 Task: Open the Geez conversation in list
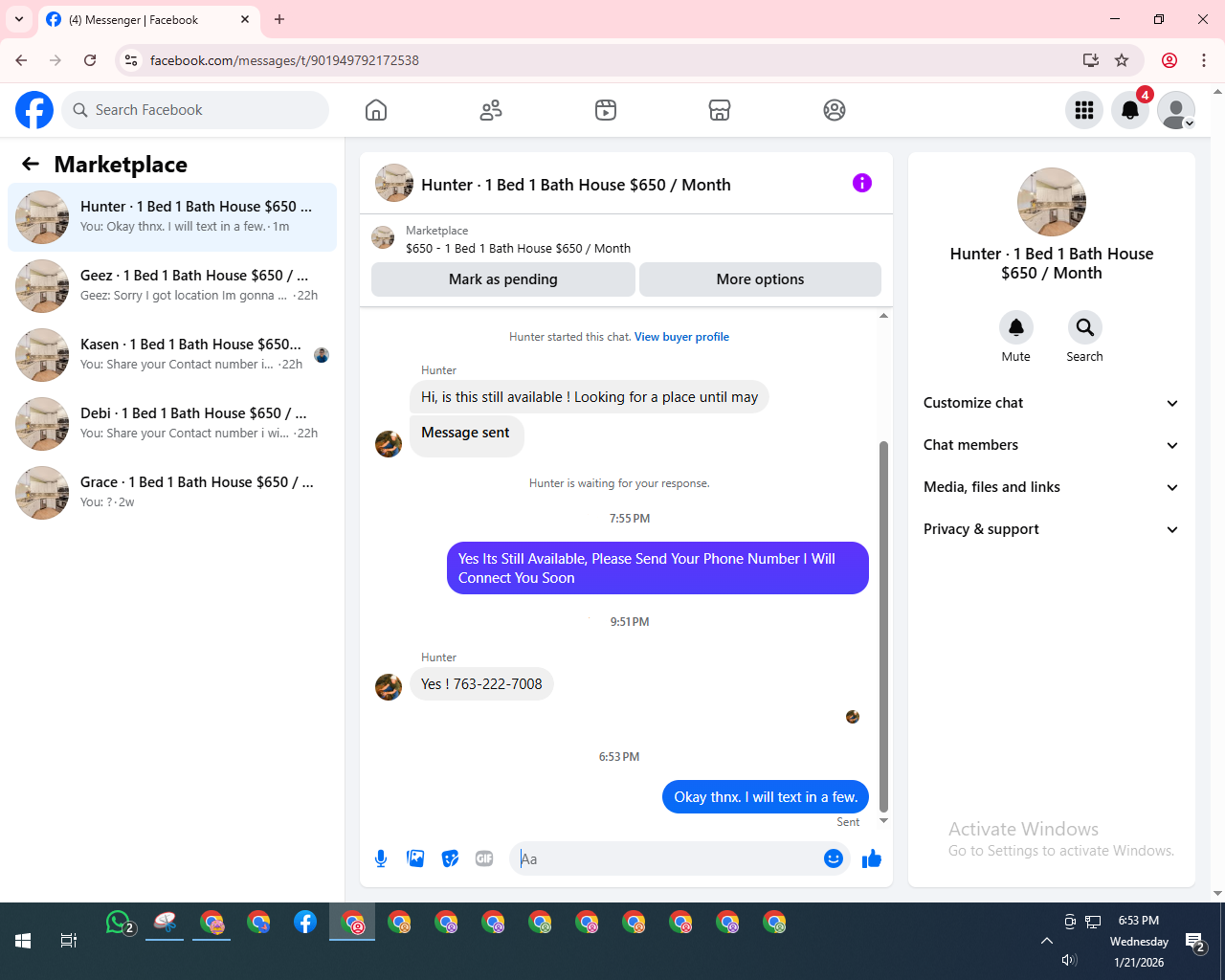point(172,286)
